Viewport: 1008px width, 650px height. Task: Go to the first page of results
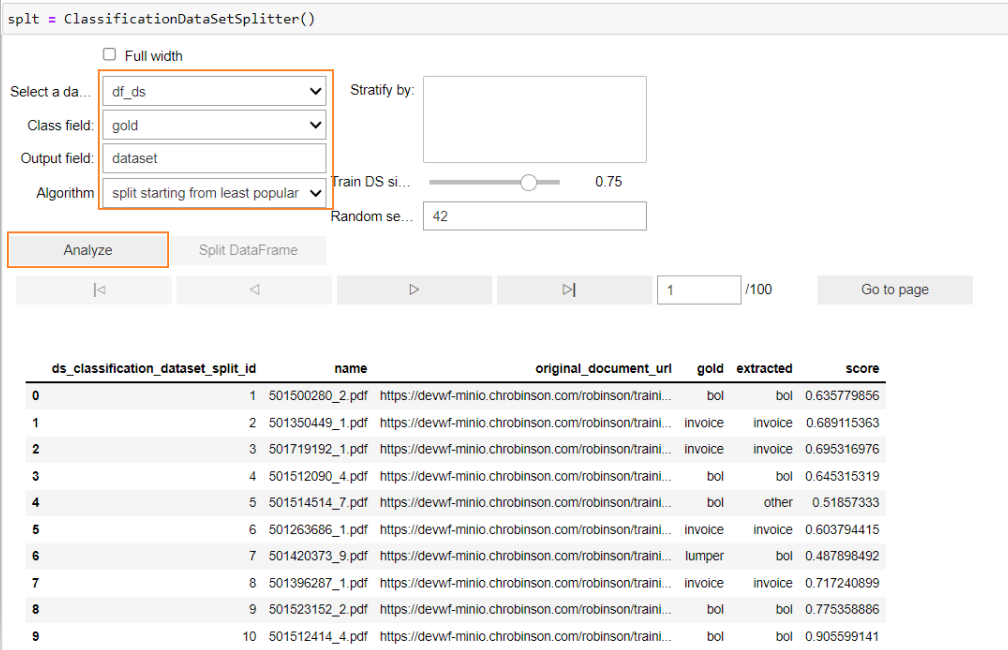coord(94,290)
